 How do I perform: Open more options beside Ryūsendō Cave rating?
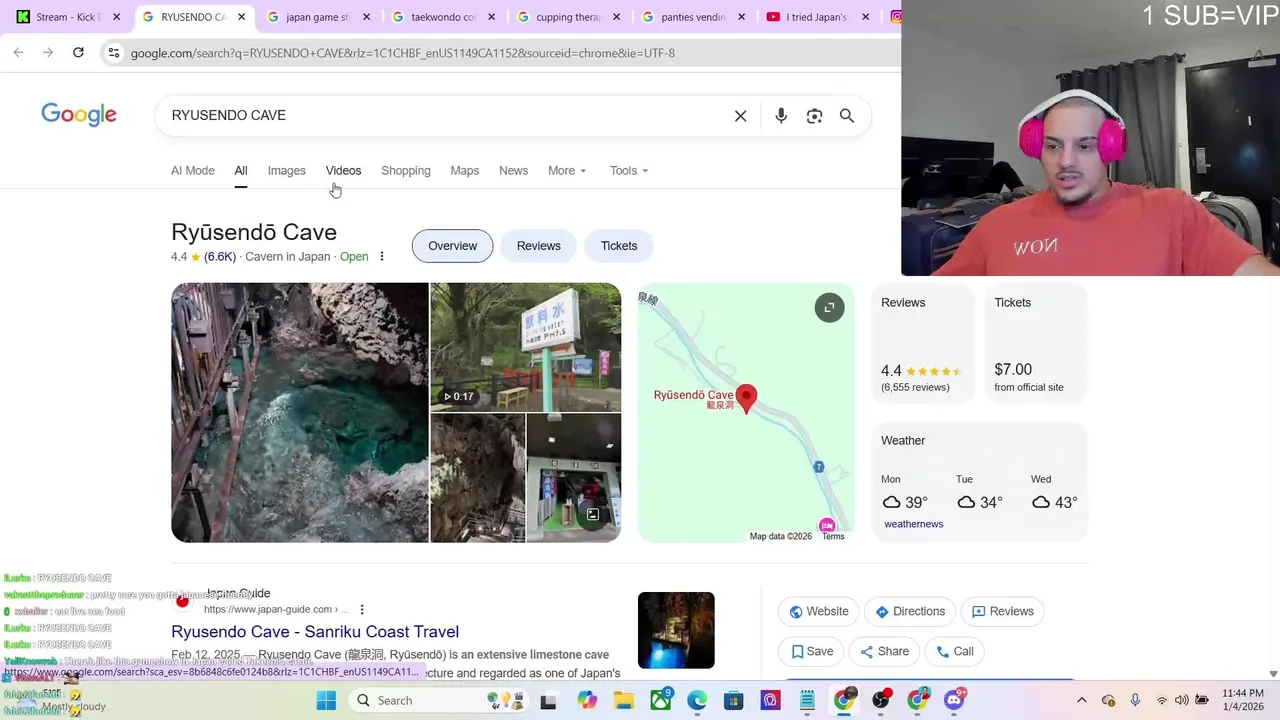point(381,257)
